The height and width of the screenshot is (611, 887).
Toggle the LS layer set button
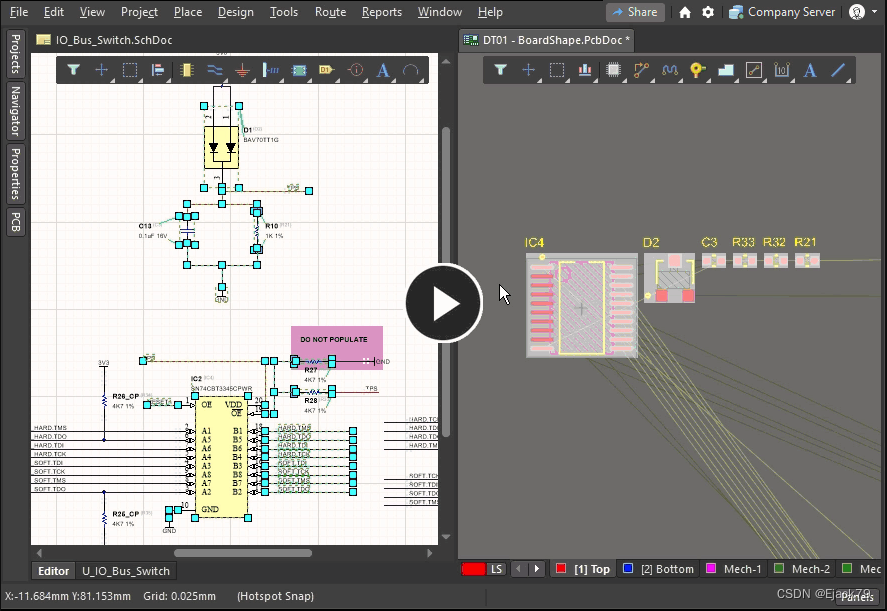click(496, 569)
